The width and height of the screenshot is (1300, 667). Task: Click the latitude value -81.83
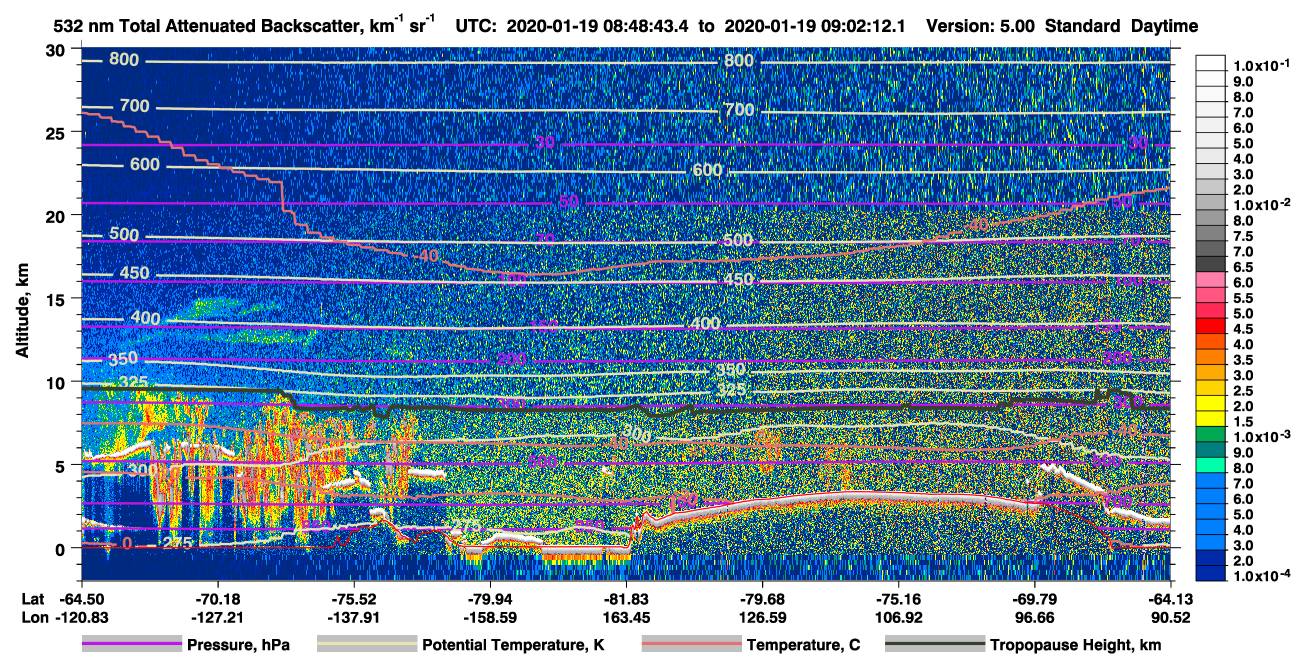(626, 600)
